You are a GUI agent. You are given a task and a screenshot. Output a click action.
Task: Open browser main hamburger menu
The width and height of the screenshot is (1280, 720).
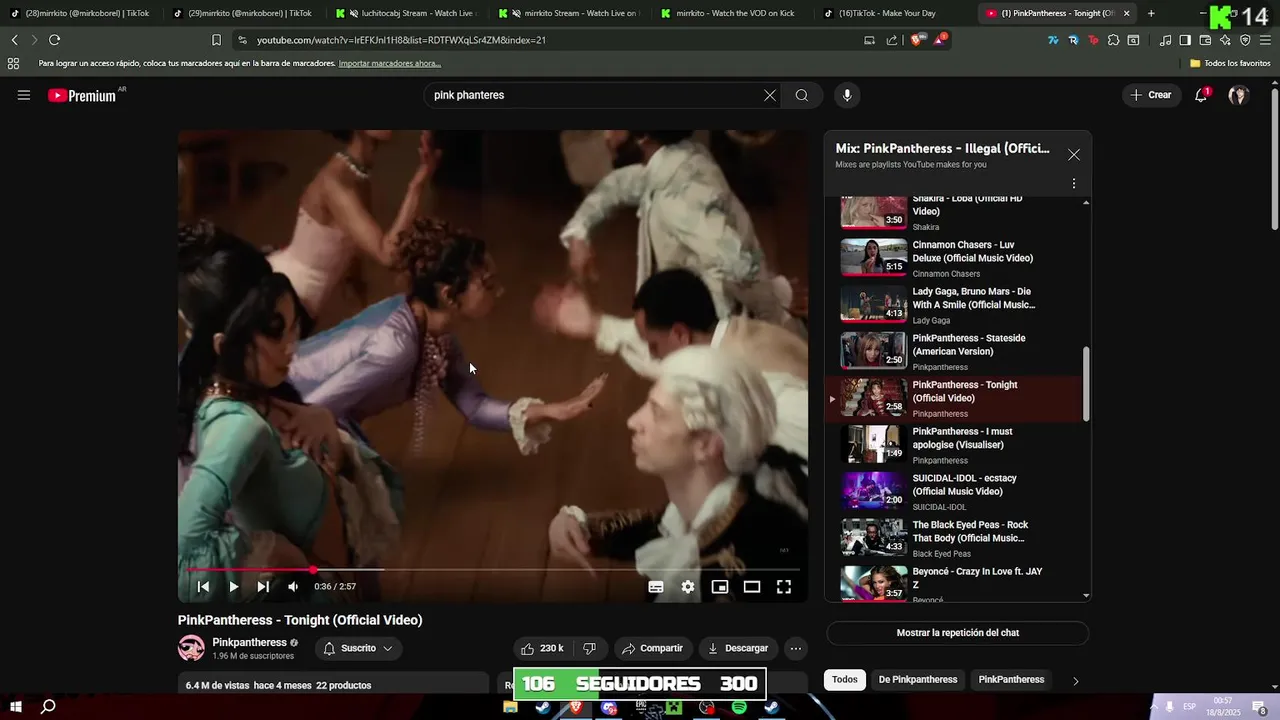click(1265, 40)
